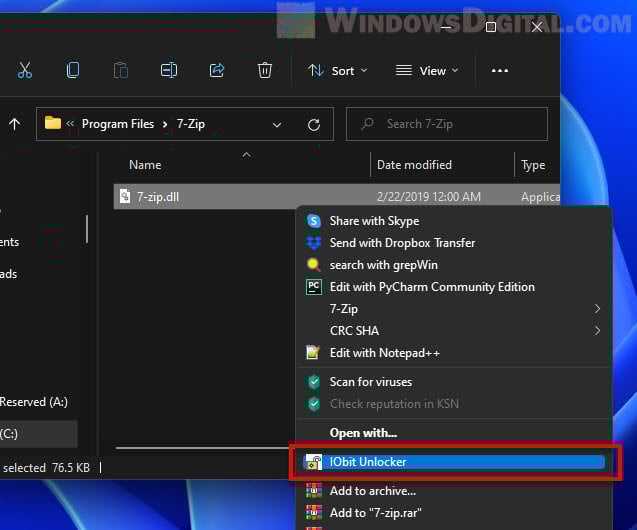The image size is (637, 530).
Task: Choose IObit Unlocker in the context menu
Action: point(454,462)
